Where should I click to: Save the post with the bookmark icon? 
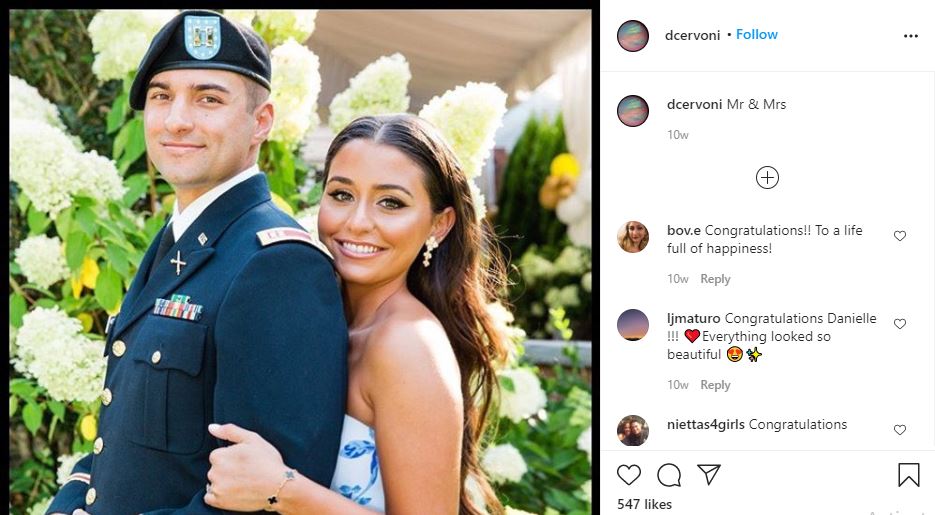909,475
